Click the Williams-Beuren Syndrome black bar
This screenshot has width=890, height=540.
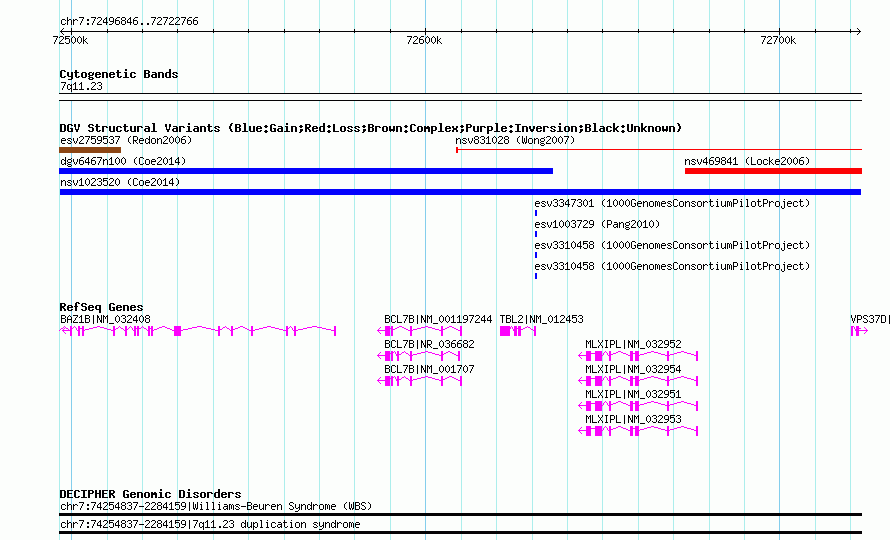(460, 514)
